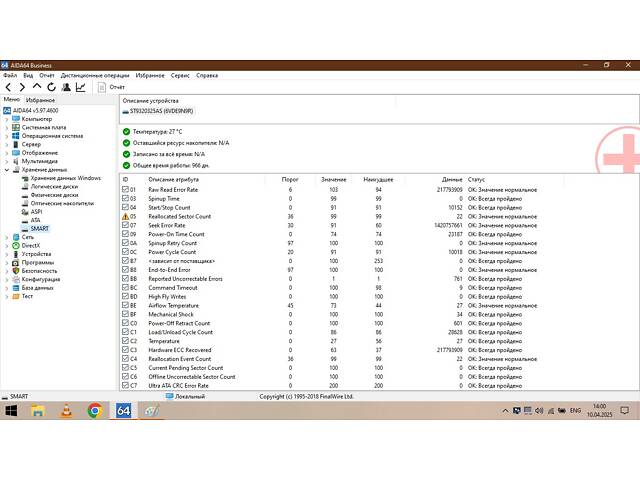Refresh the SMART data view

pos(51,87)
